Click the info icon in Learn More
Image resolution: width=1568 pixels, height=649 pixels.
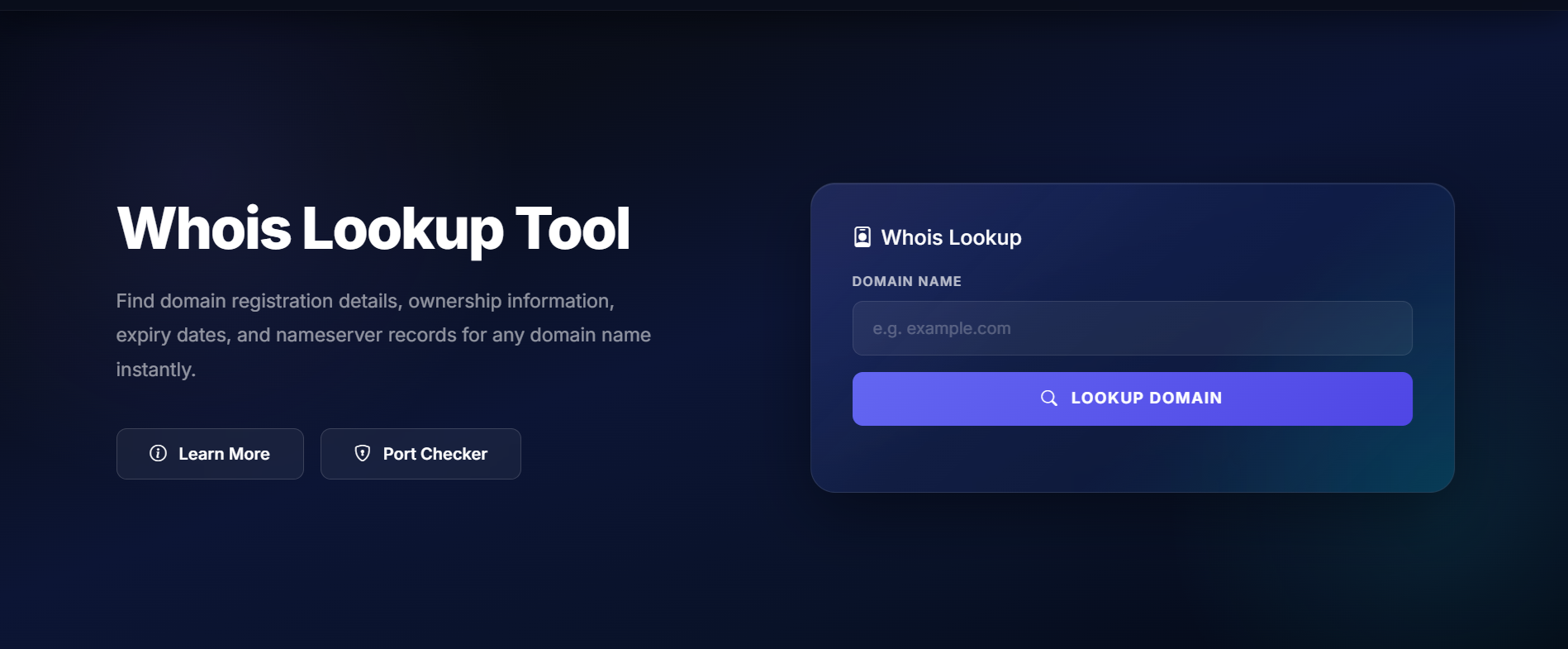158,453
